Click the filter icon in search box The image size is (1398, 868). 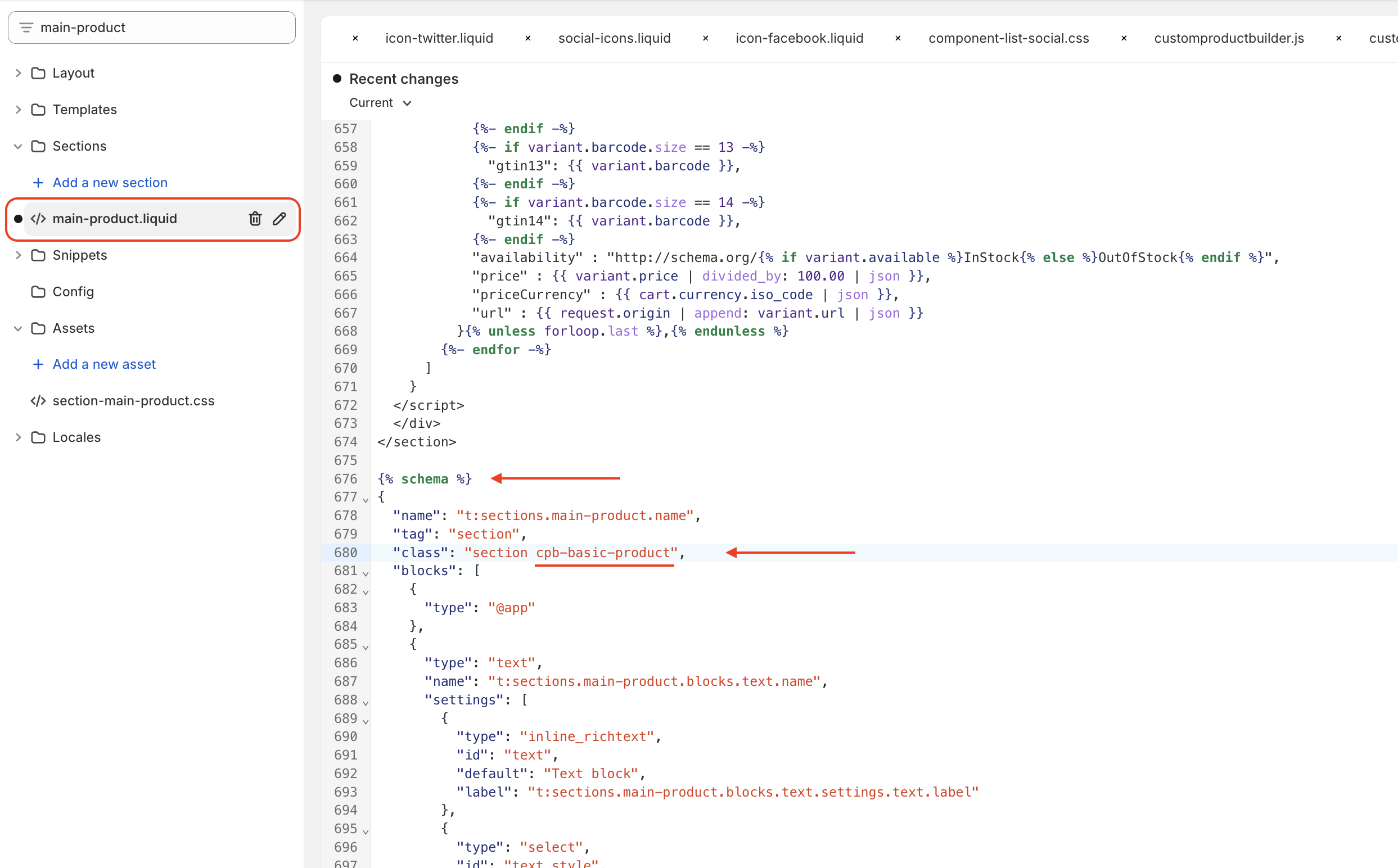tap(26, 28)
